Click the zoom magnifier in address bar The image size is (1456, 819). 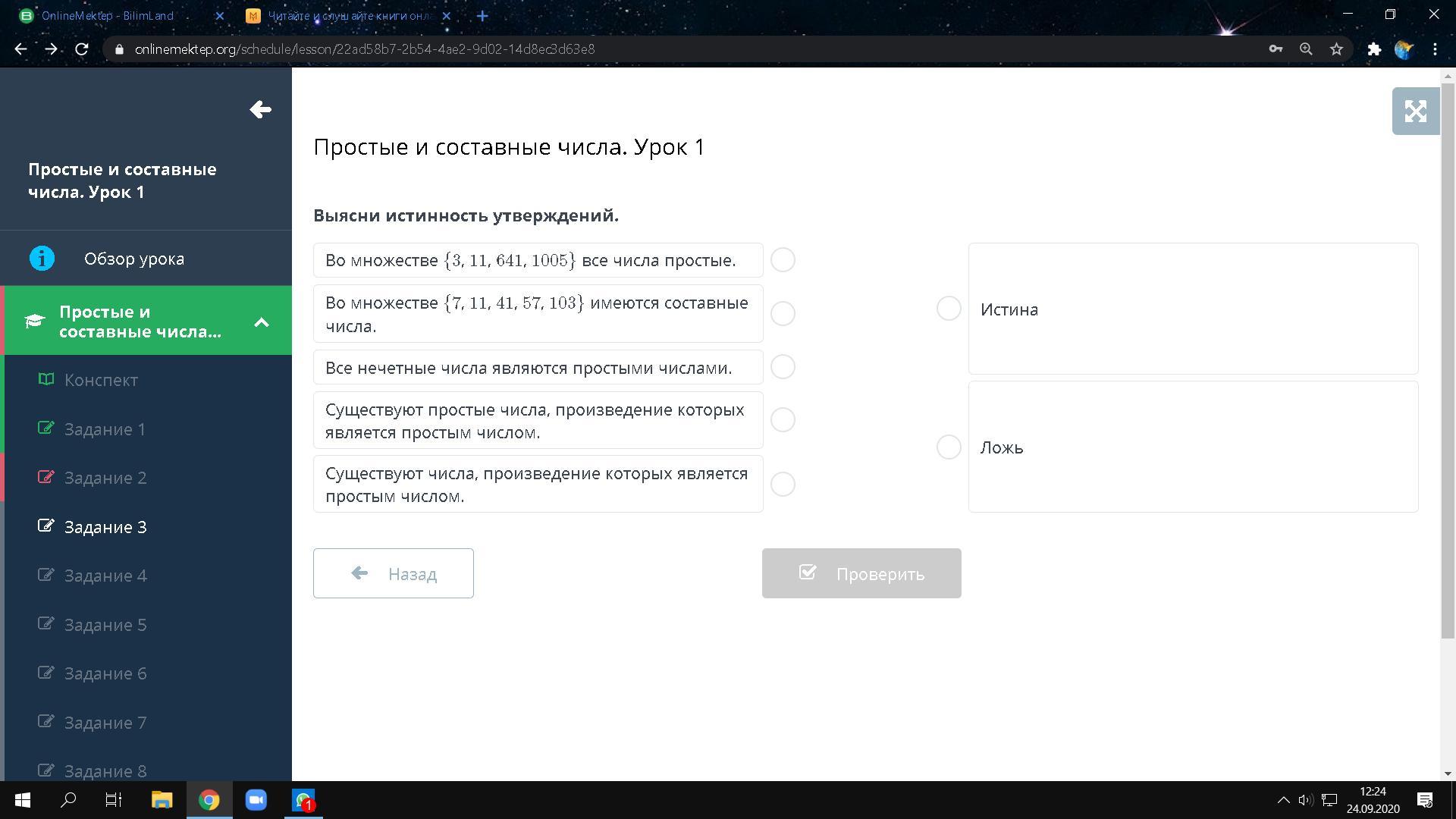1306,49
